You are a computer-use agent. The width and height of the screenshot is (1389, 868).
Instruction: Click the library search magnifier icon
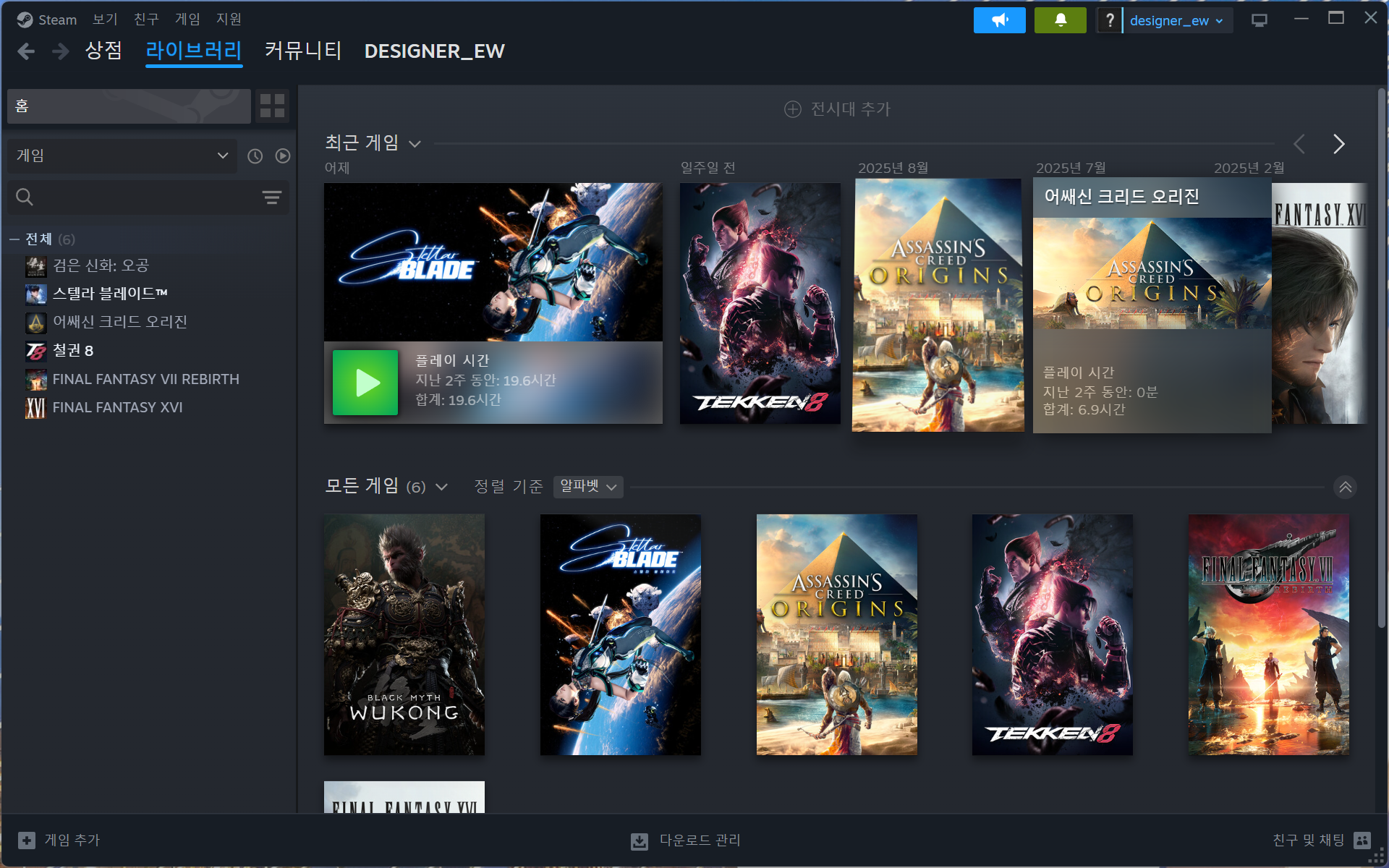(25, 197)
